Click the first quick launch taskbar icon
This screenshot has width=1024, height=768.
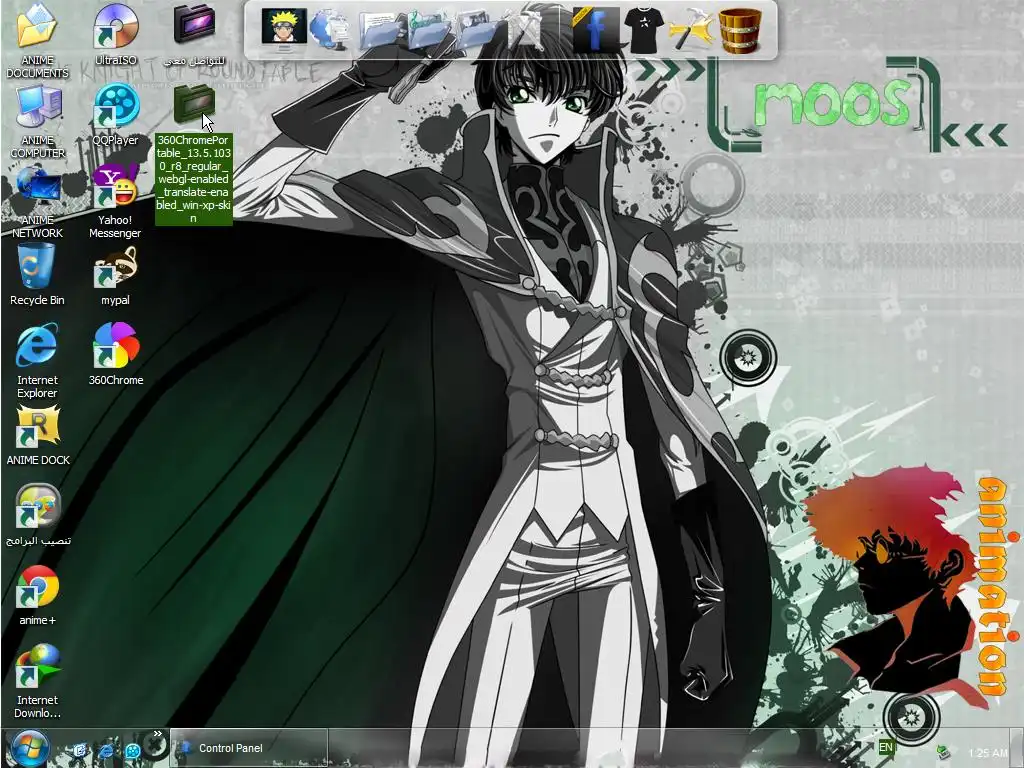79,751
